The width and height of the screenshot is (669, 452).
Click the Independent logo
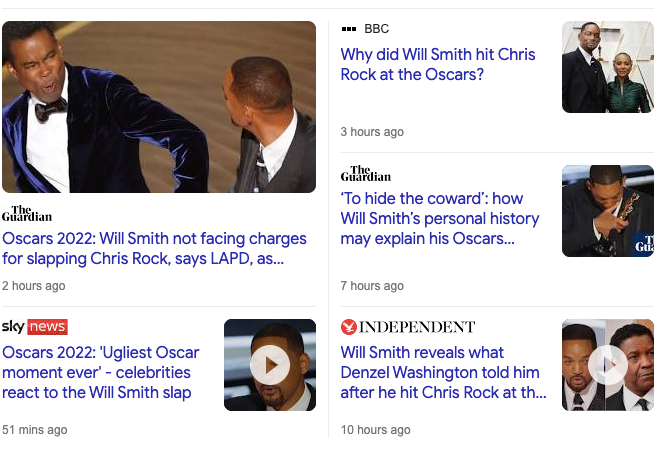click(x=408, y=327)
